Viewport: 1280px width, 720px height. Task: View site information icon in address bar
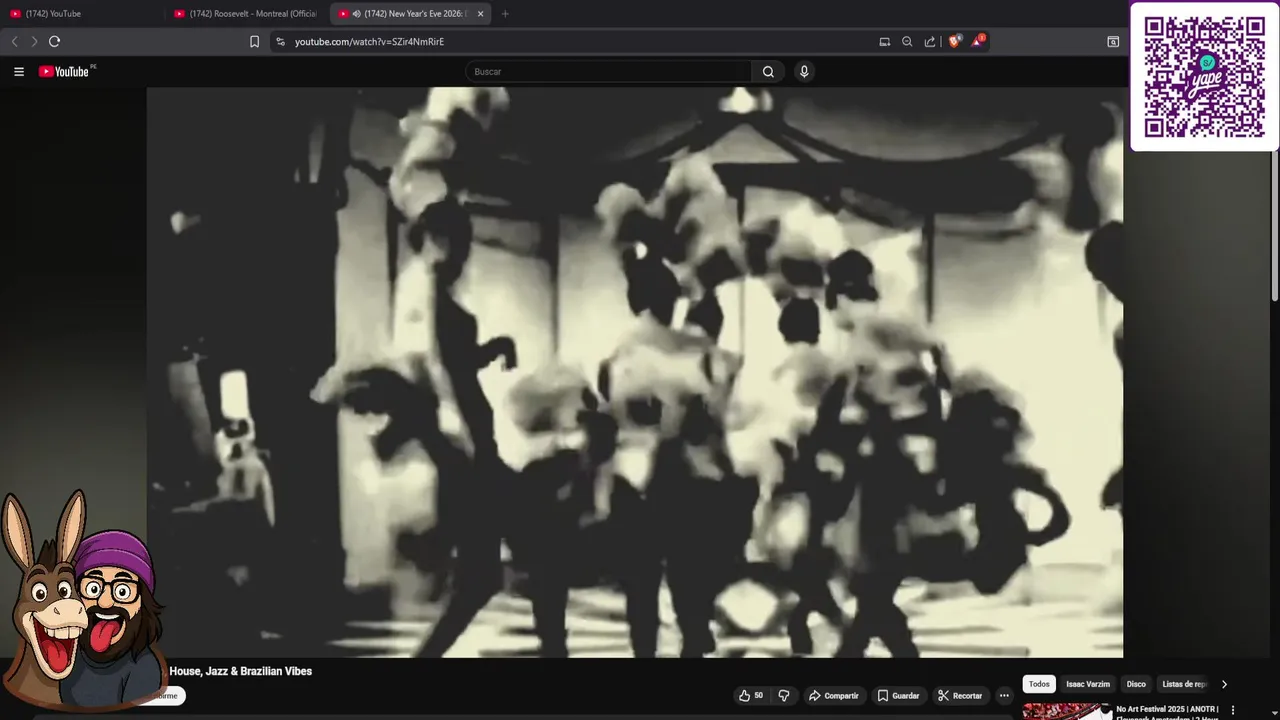click(x=280, y=41)
